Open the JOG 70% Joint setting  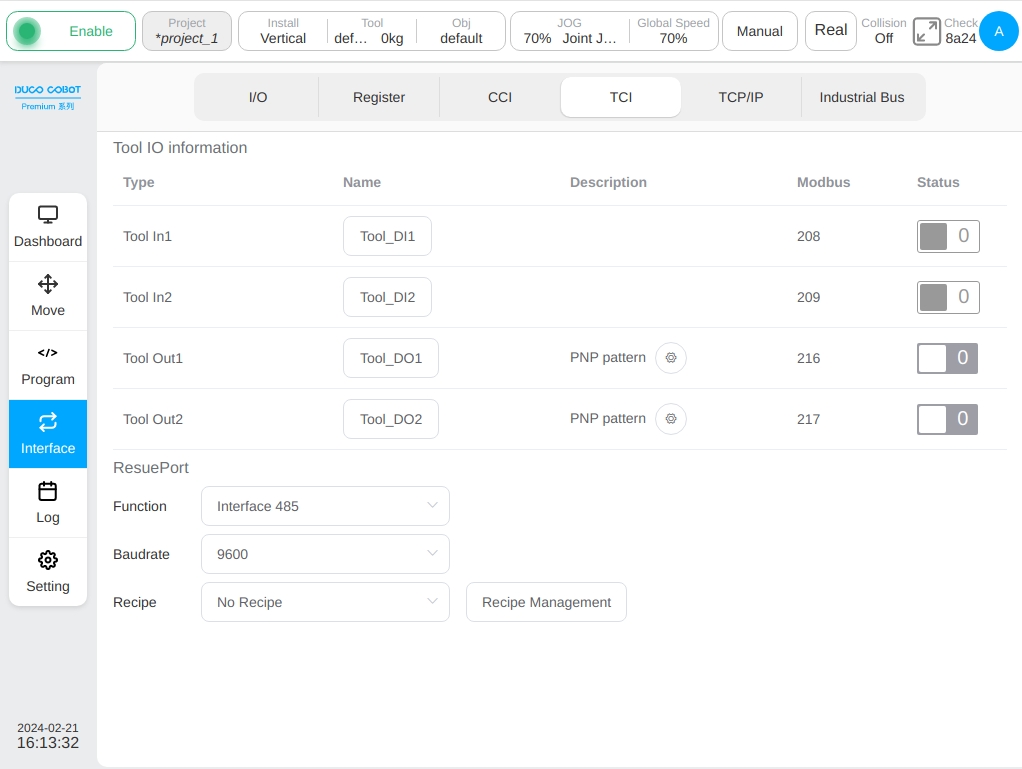[x=570, y=31]
